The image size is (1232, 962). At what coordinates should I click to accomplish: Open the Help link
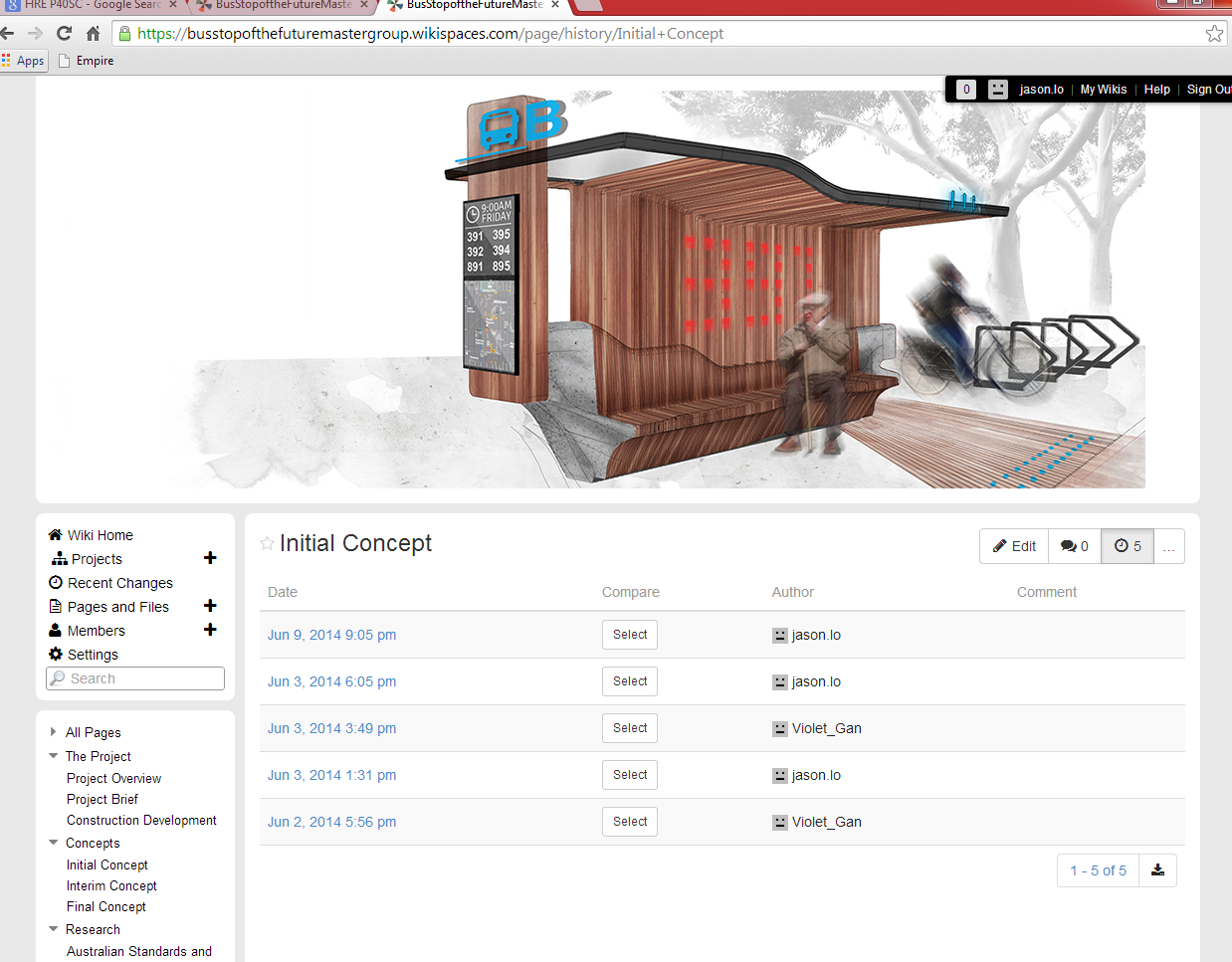(1157, 90)
